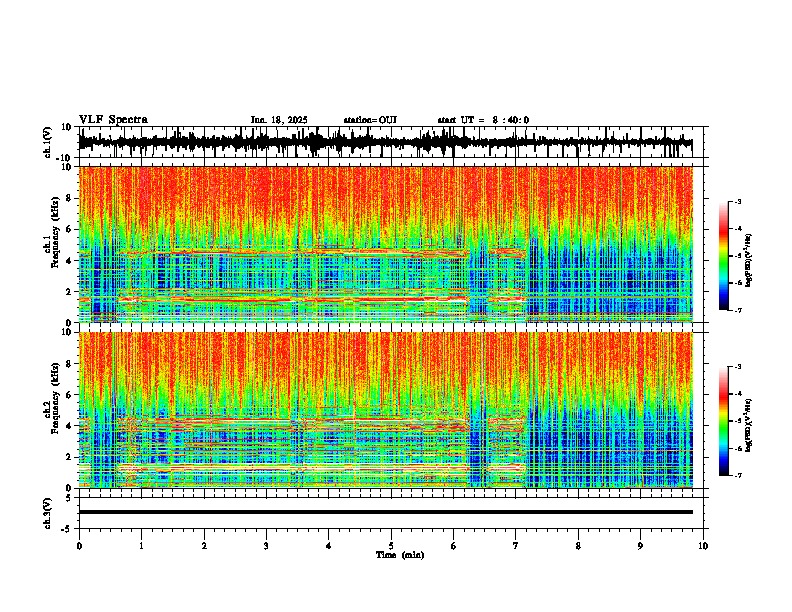792x612 pixels.
Task: Click the "-7" label on ch.1 color bar
Action: click(x=738, y=310)
